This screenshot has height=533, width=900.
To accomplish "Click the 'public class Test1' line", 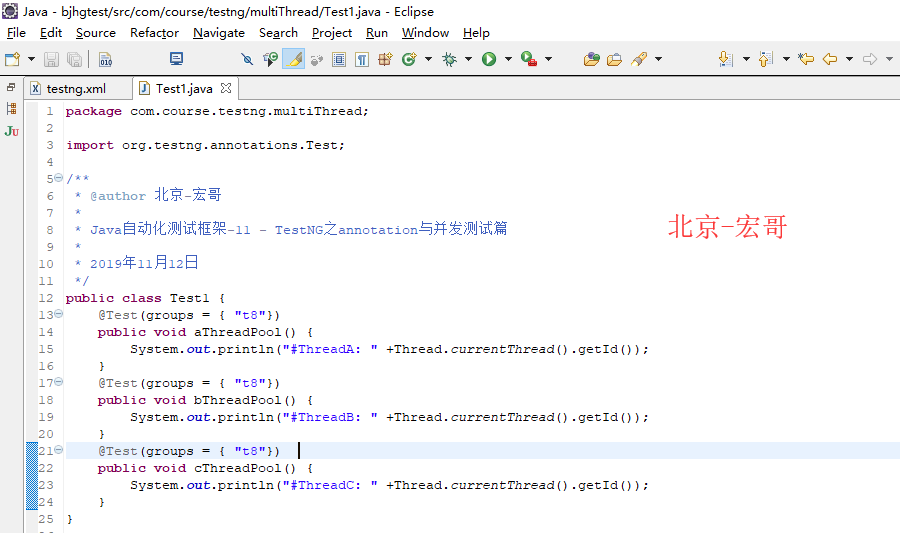I will pos(145,298).
